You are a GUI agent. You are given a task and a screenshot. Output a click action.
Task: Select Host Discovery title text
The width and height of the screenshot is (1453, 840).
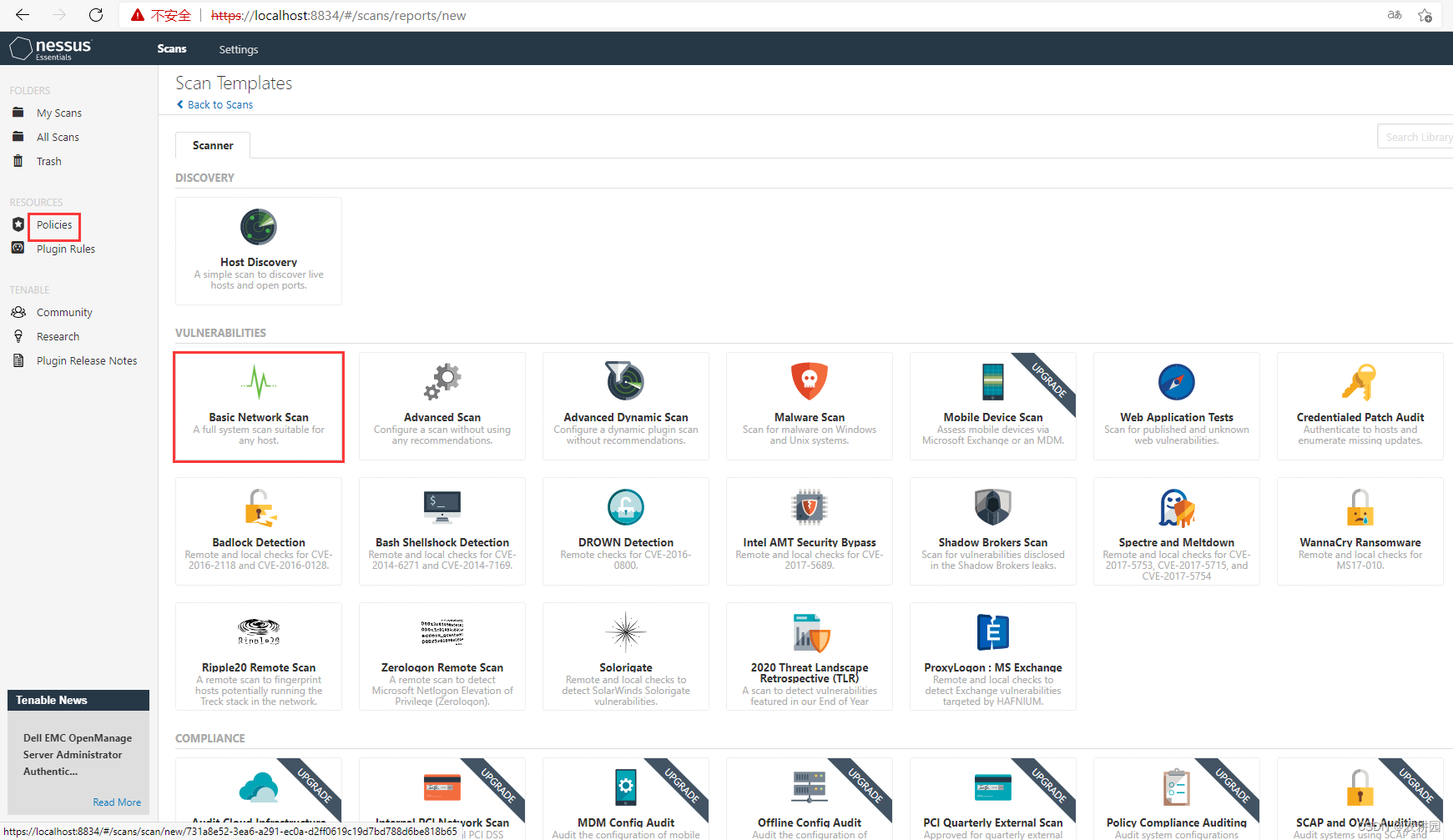click(259, 262)
